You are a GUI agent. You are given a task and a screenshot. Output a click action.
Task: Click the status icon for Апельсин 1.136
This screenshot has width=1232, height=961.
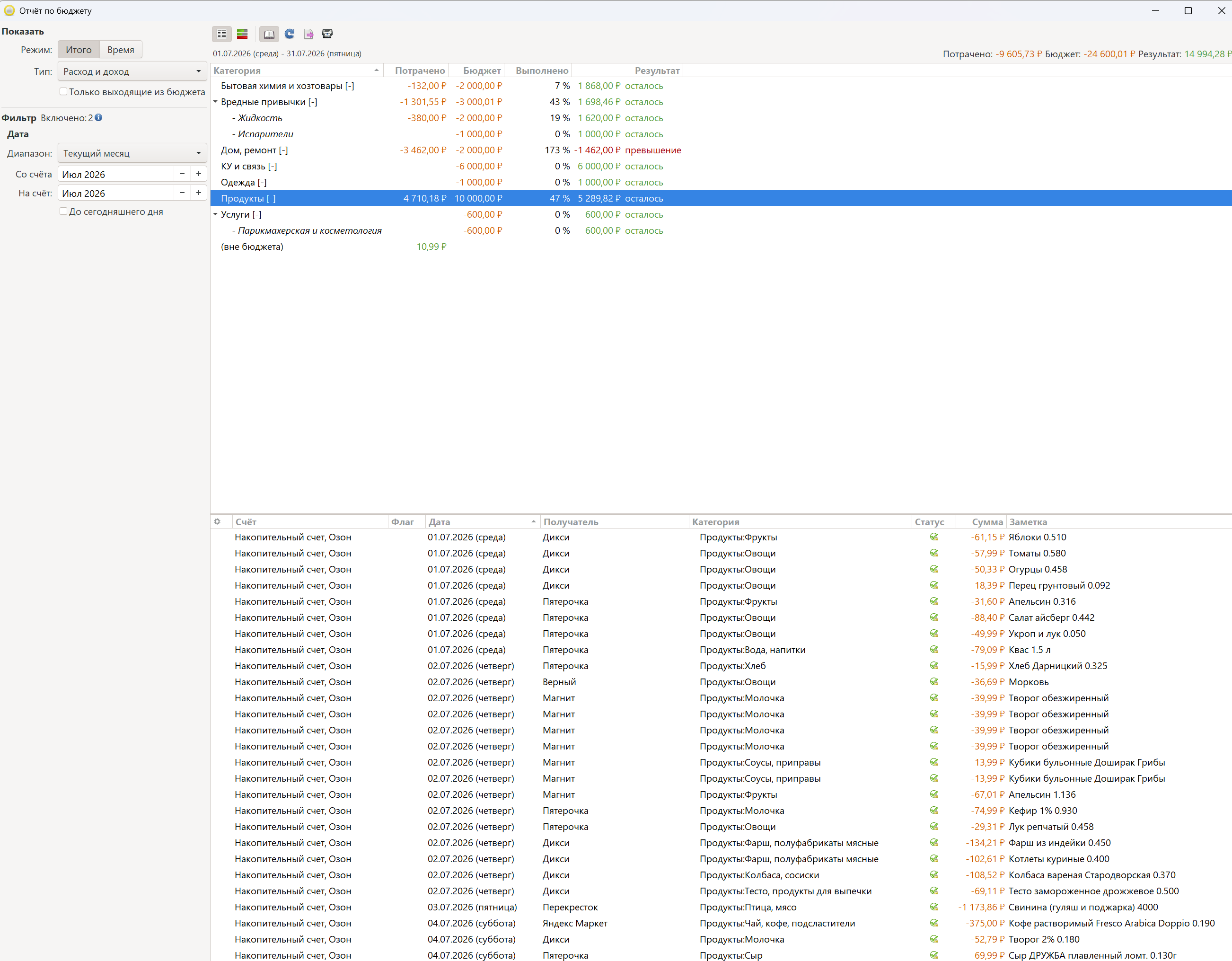click(934, 794)
